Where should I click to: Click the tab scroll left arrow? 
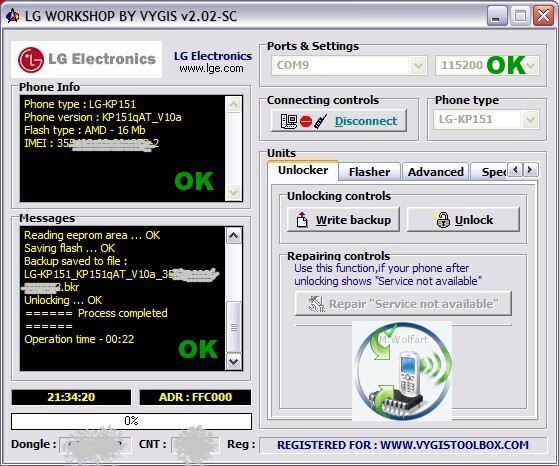[x=515, y=169]
